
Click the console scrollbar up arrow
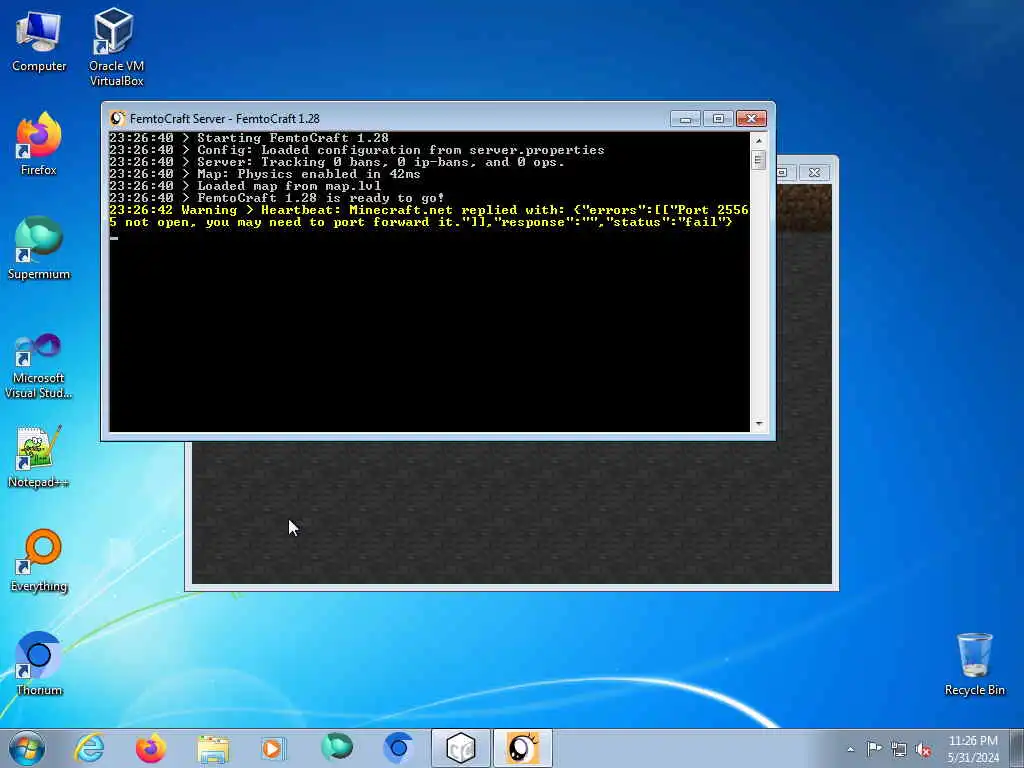coord(759,140)
